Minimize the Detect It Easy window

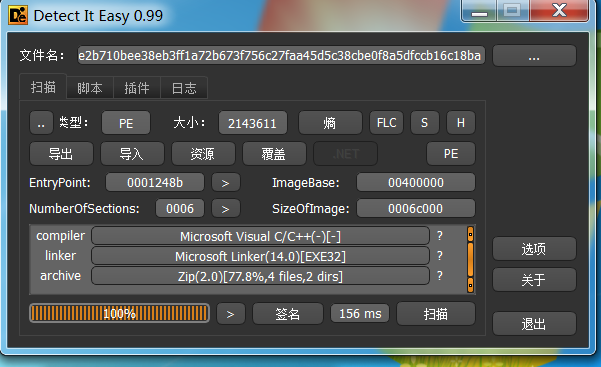[479, 10]
